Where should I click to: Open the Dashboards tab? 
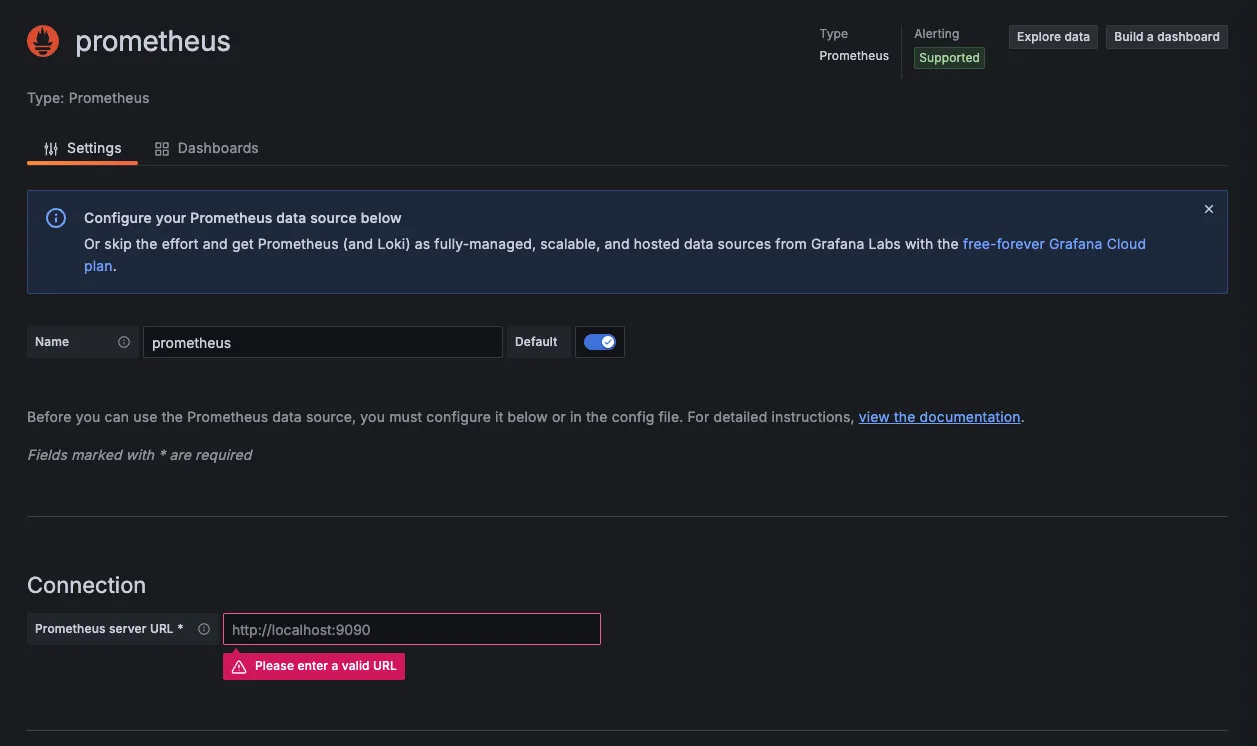(x=207, y=148)
